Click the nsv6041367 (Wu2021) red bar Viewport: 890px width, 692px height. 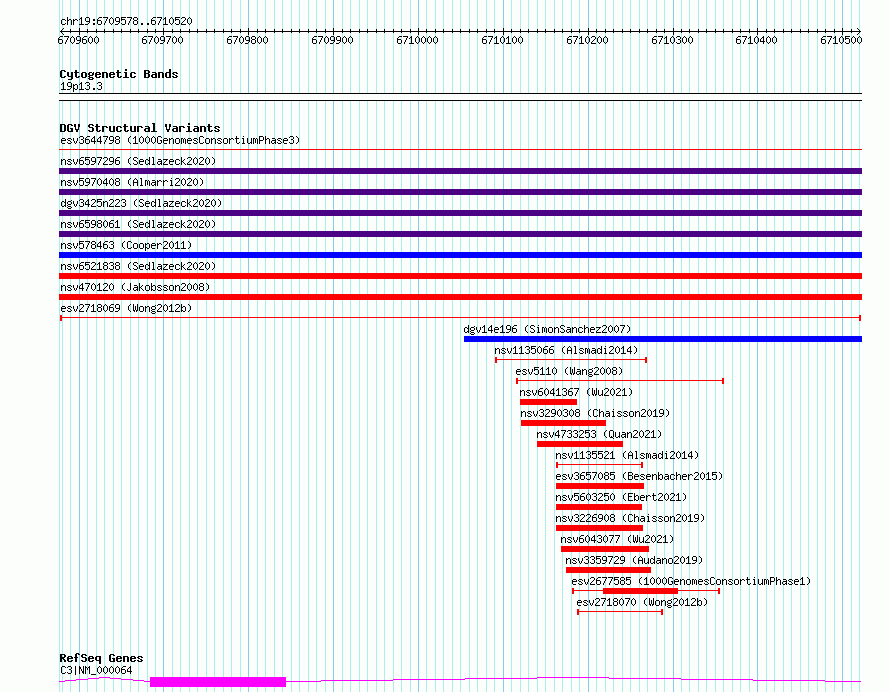[x=548, y=402]
